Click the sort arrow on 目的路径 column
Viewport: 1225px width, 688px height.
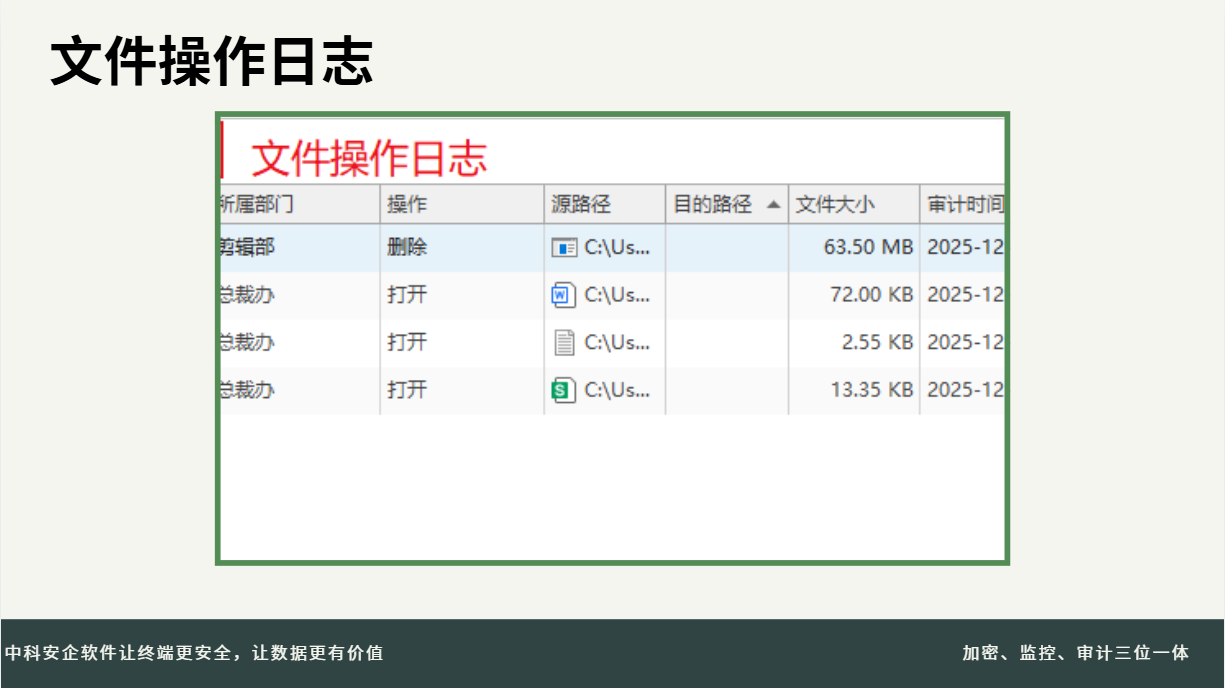point(773,205)
